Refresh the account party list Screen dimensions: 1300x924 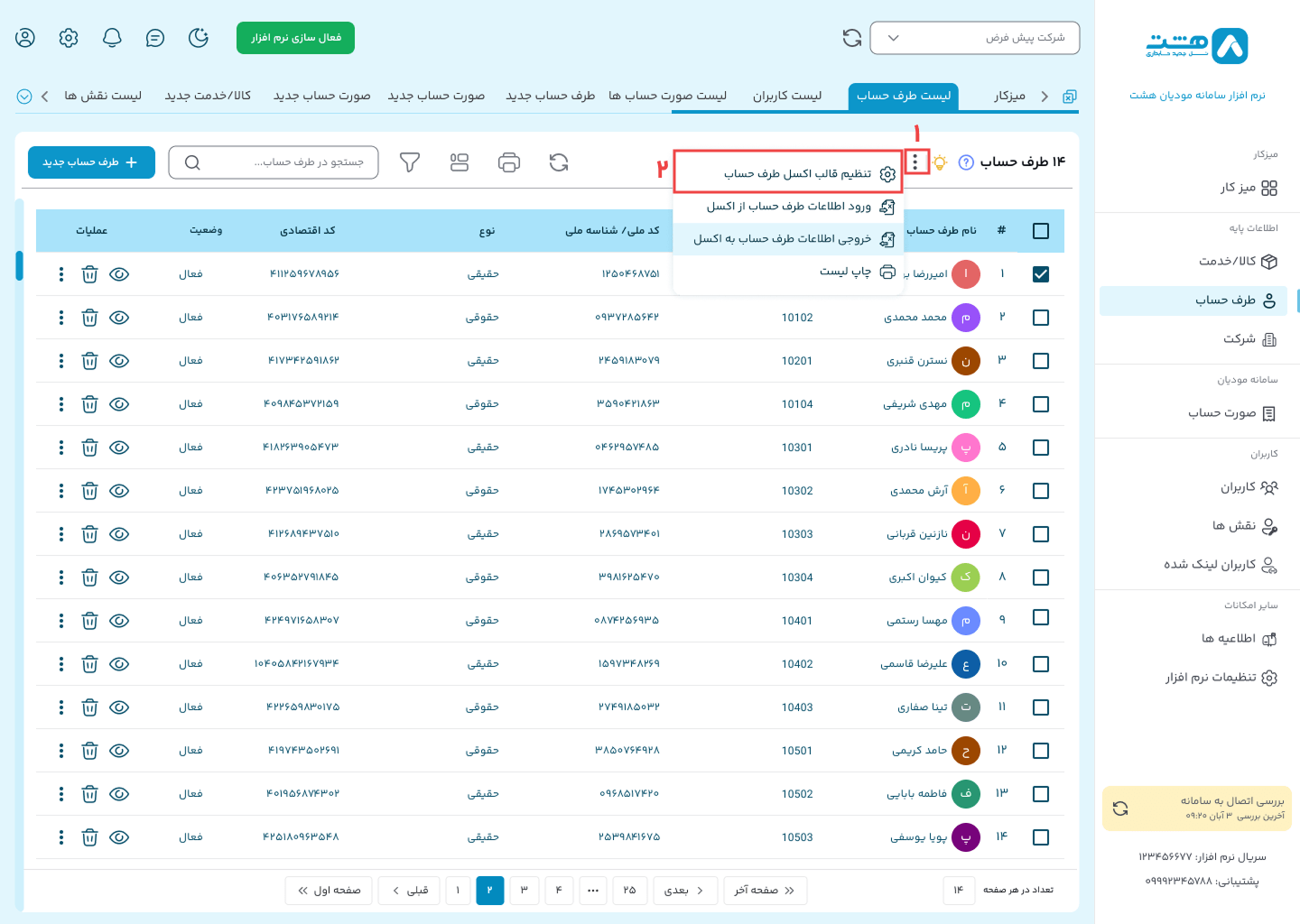coord(559,162)
